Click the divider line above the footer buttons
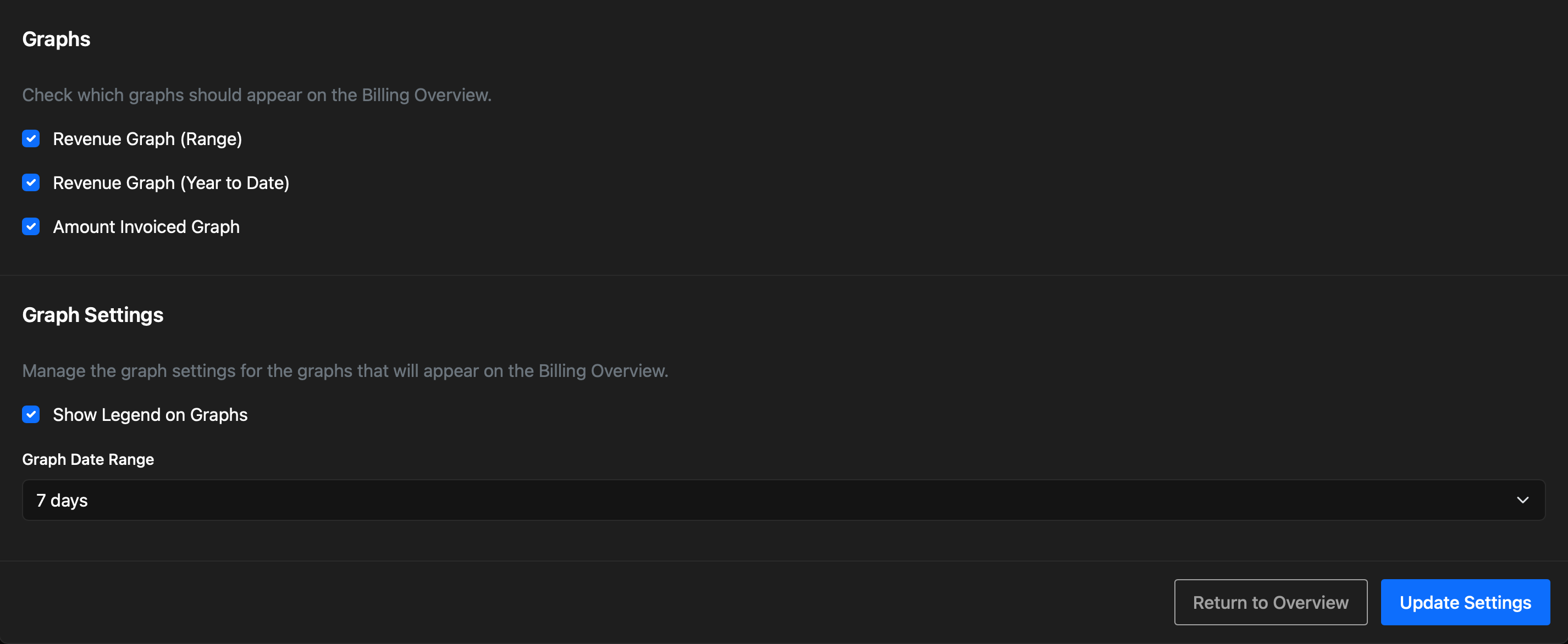Screen dimensions: 1568x644 click(x=784, y=560)
